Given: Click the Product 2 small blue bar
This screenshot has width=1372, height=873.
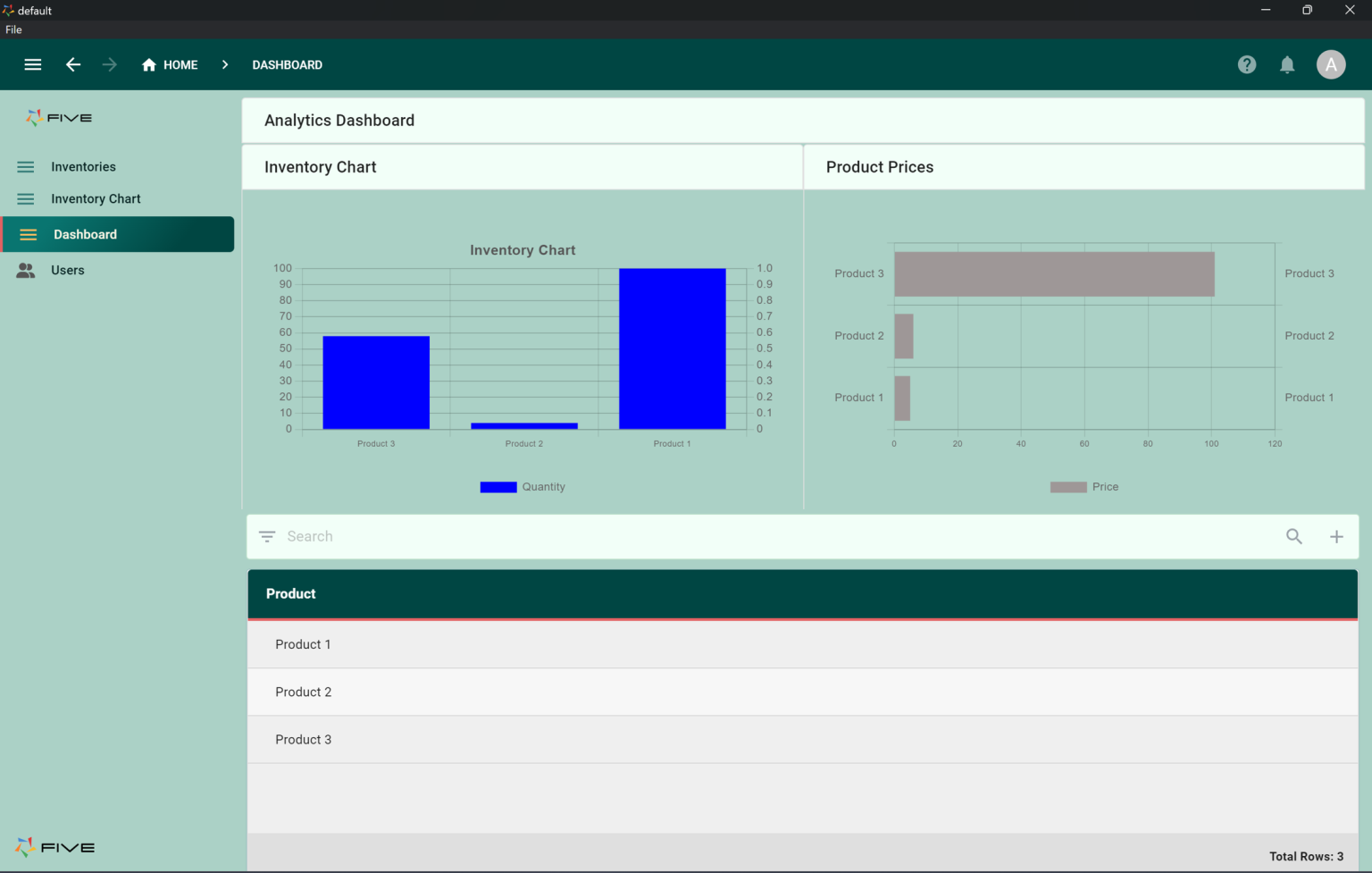Looking at the screenshot, I should point(524,425).
